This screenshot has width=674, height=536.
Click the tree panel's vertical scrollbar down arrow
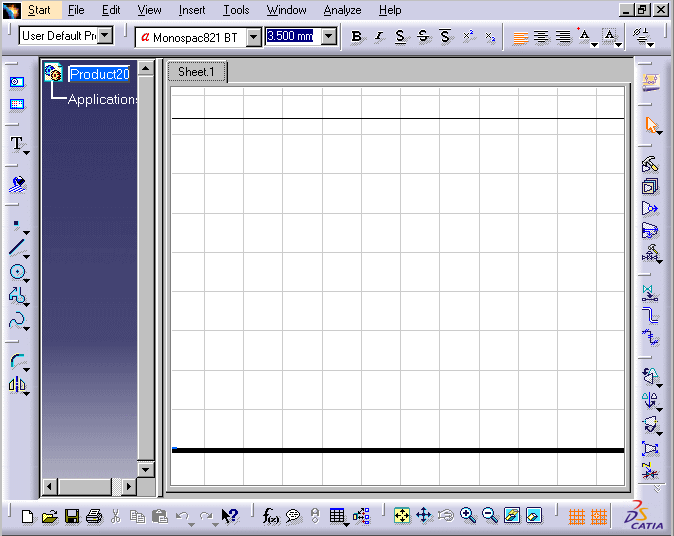(x=145, y=469)
